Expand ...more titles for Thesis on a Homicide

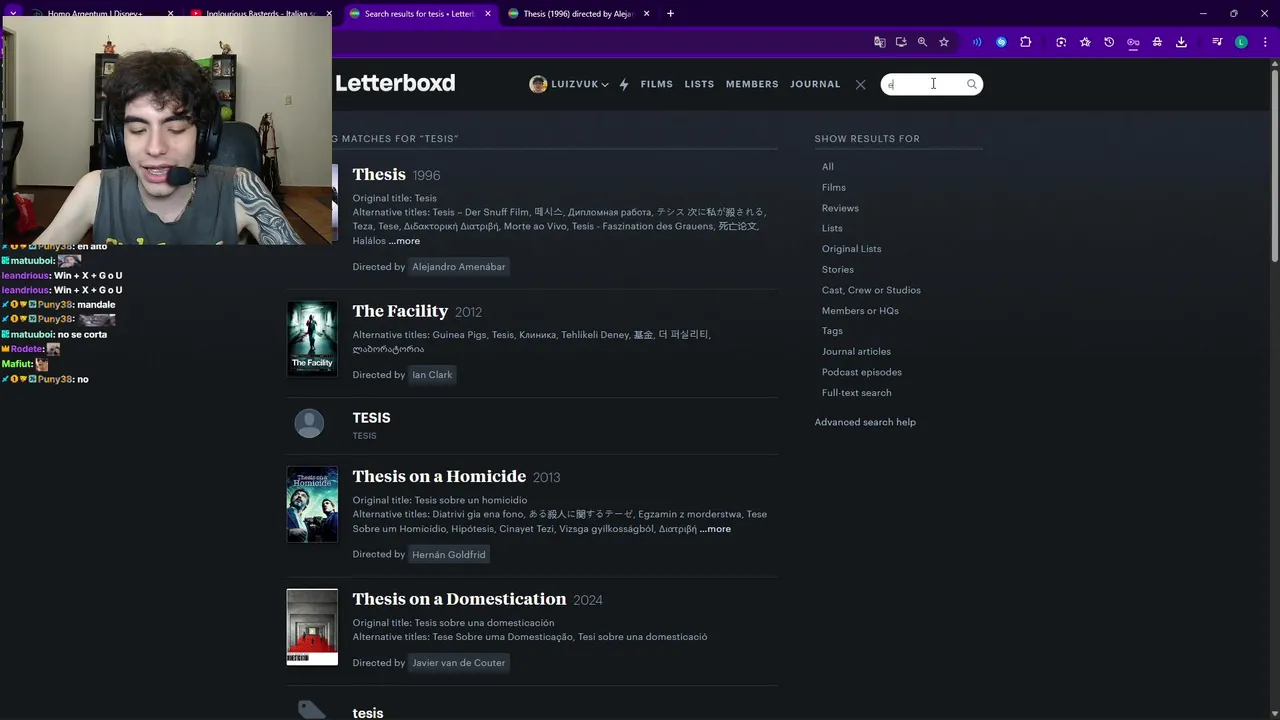715,529
